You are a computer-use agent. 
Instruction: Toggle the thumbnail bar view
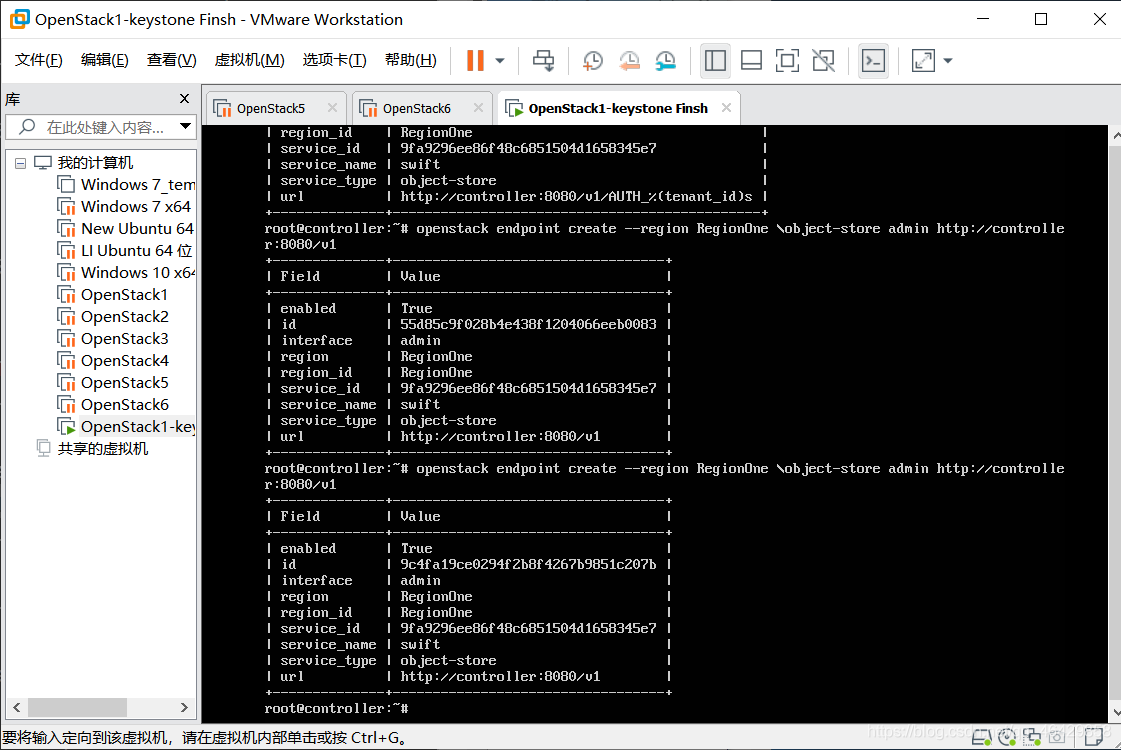click(751, 61)
